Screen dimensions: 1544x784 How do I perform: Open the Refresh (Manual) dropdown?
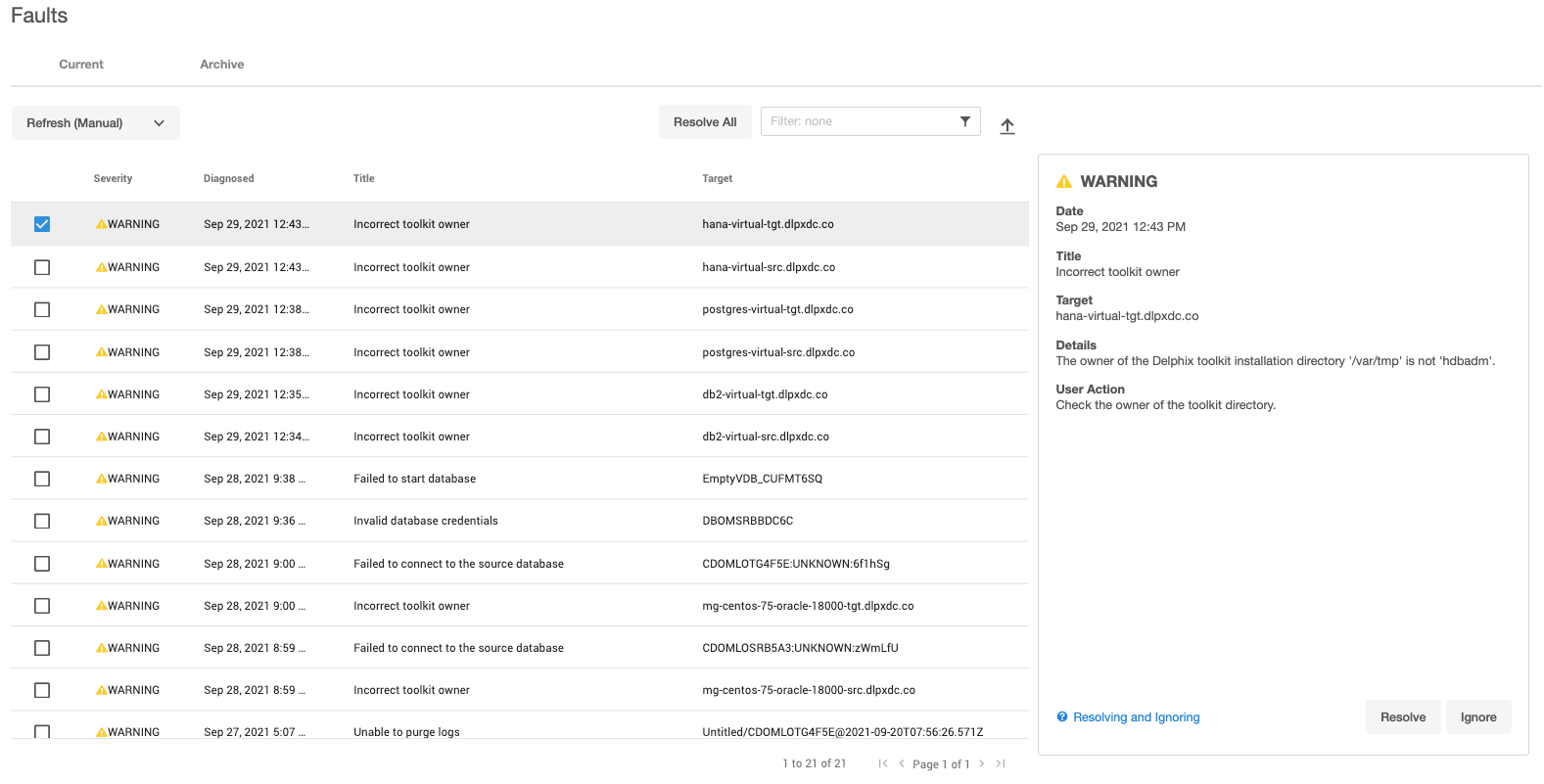point(95,123)
